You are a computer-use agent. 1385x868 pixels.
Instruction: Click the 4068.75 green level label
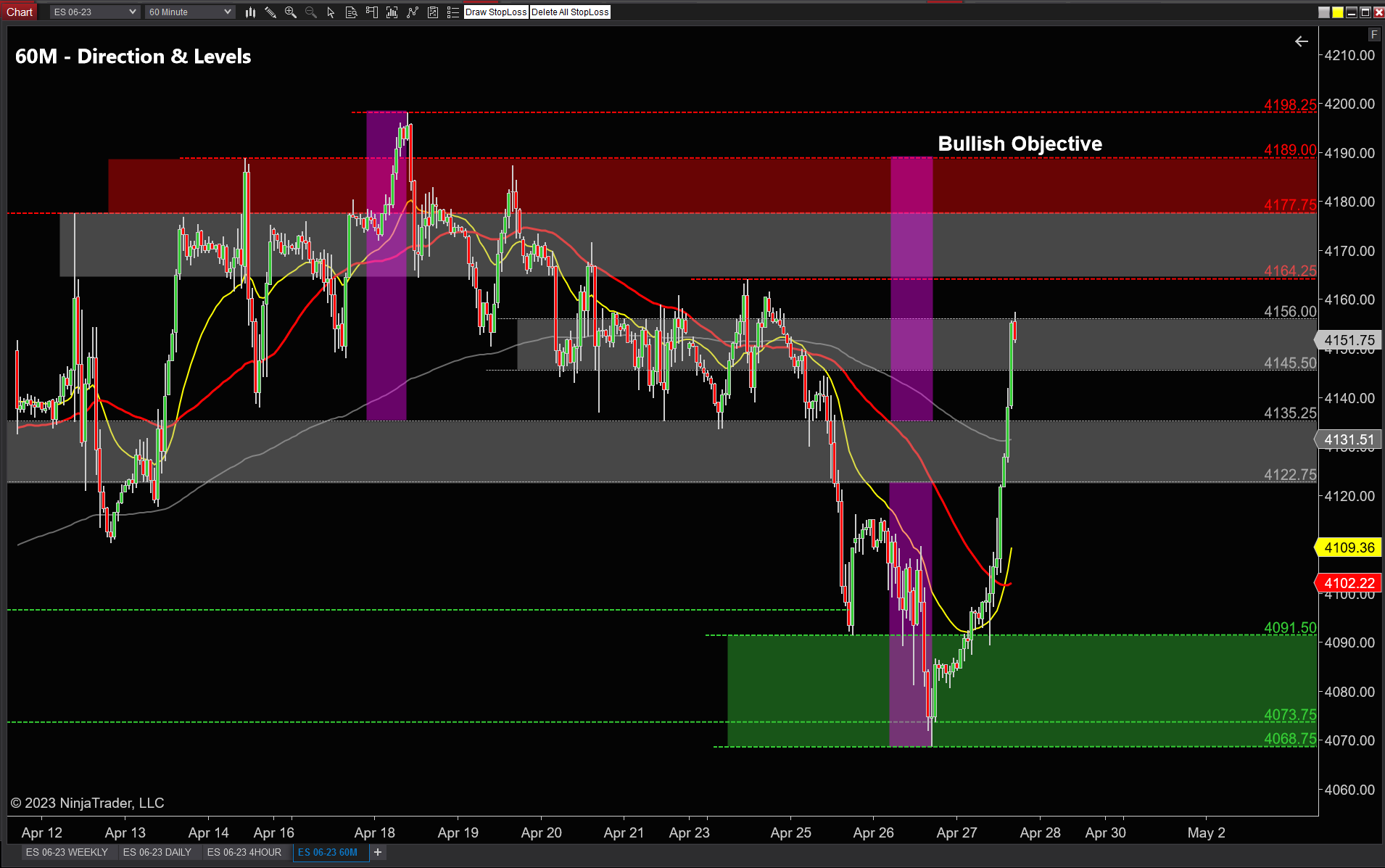click(1290, 739)
